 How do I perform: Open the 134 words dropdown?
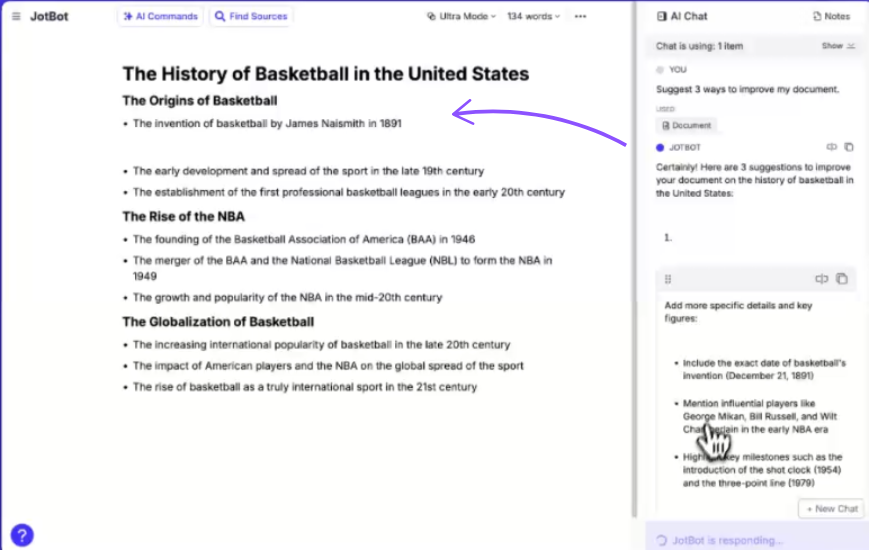[533, 17]
